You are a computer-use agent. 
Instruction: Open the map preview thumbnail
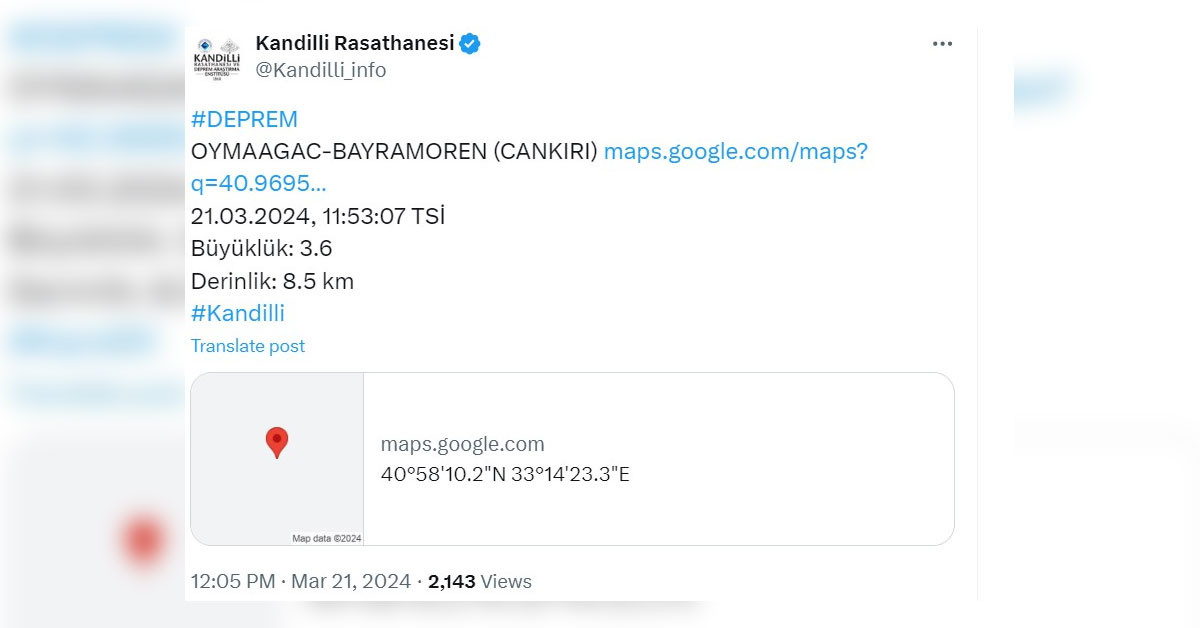click(277, 459)
